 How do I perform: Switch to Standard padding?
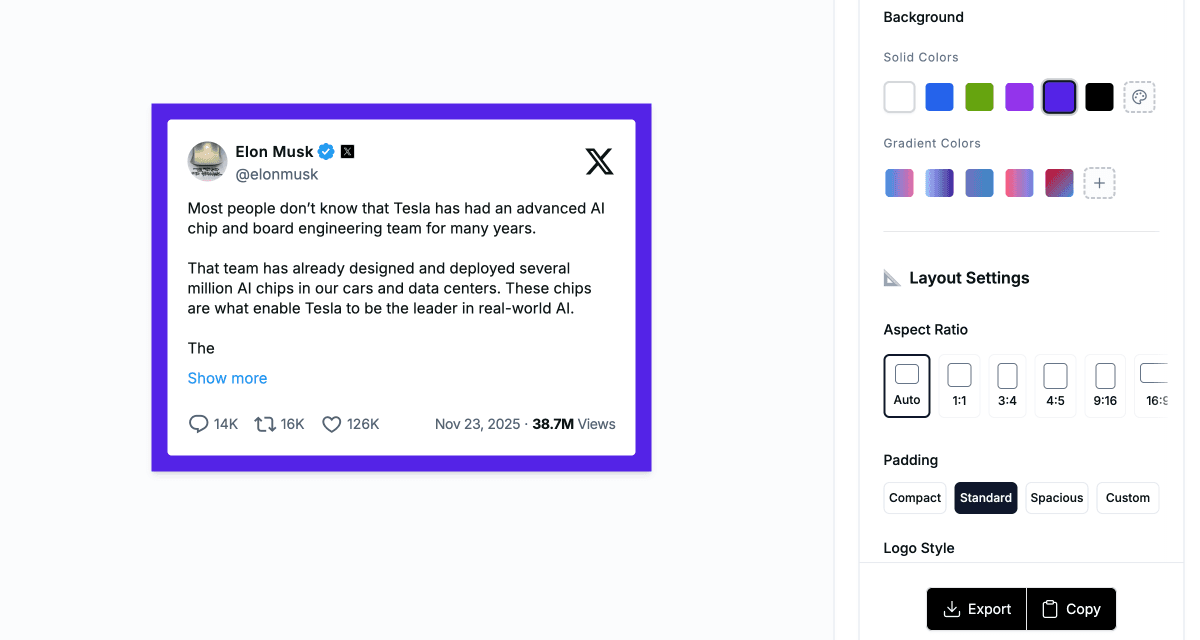(985, 497)
